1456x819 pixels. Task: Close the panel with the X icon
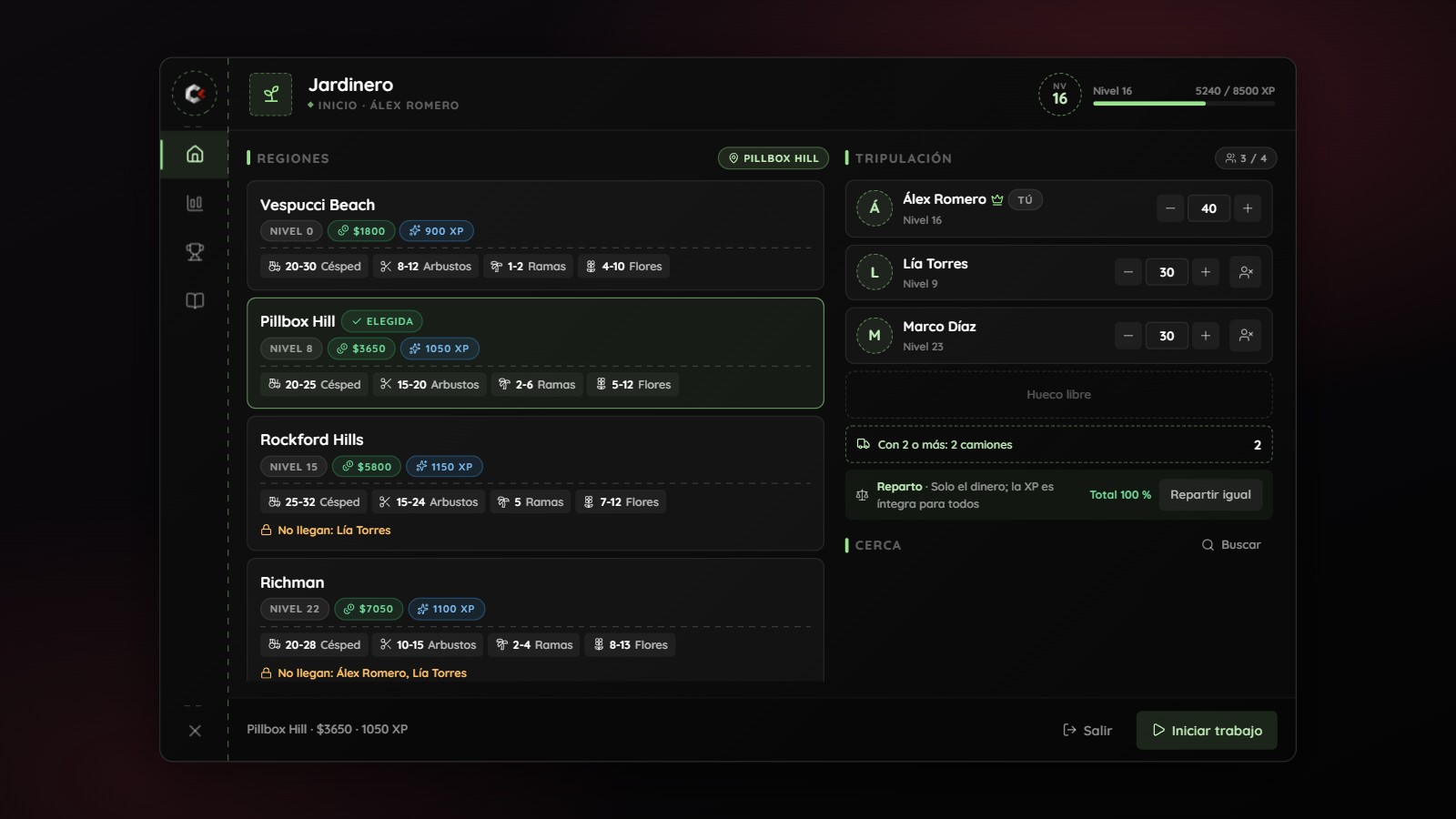click(195, 731)
